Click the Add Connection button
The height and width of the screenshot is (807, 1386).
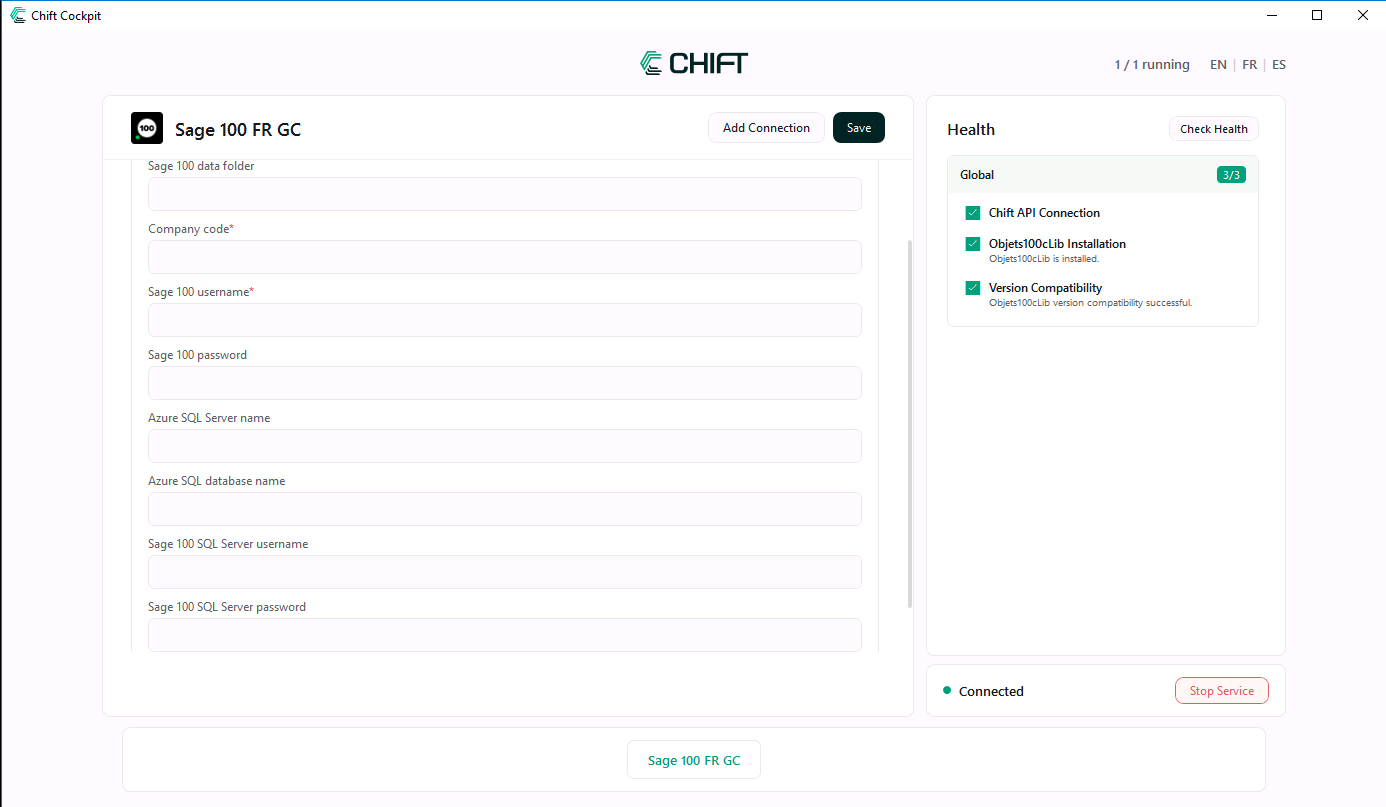click(766, 128)
